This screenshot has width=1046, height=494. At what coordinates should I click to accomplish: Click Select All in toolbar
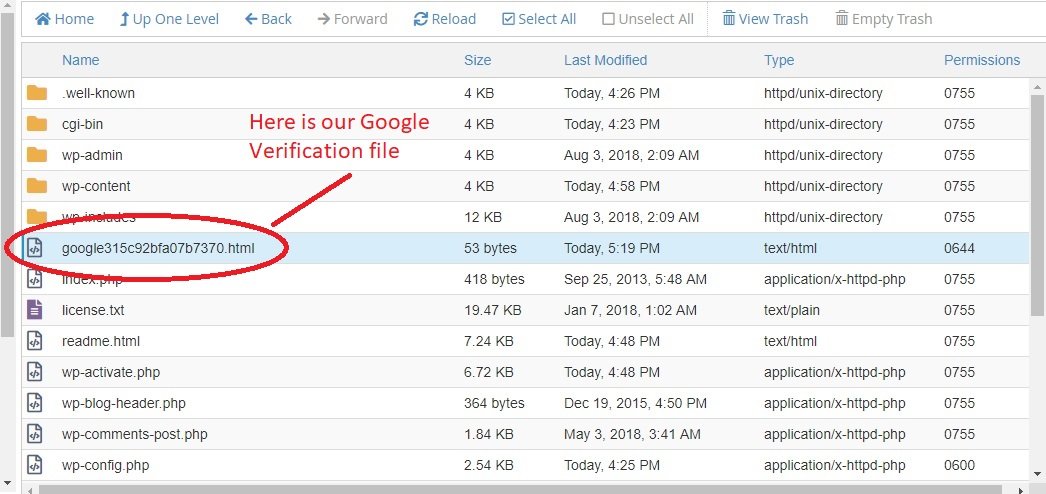point(539,19)
